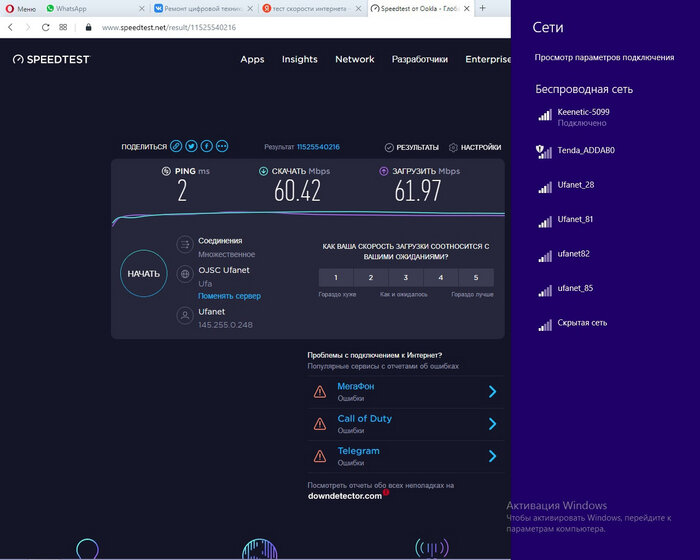Click the warning icon for Call of Duty
The width and height of the screenshot is (700, 560).
tap(320, 424)
